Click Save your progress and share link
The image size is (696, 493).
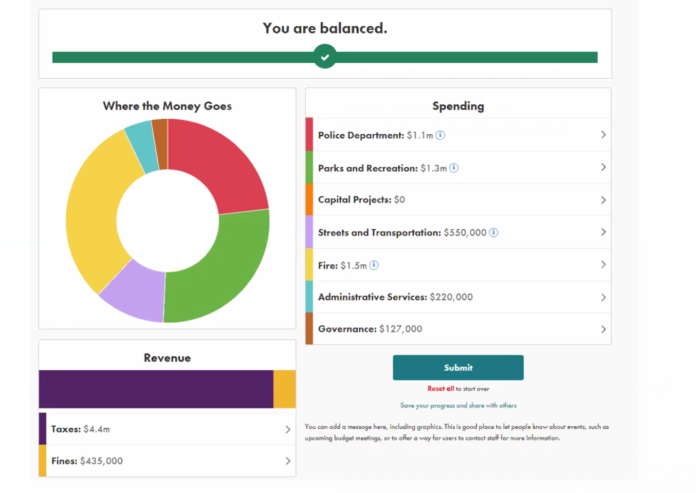tap(458, 406)
